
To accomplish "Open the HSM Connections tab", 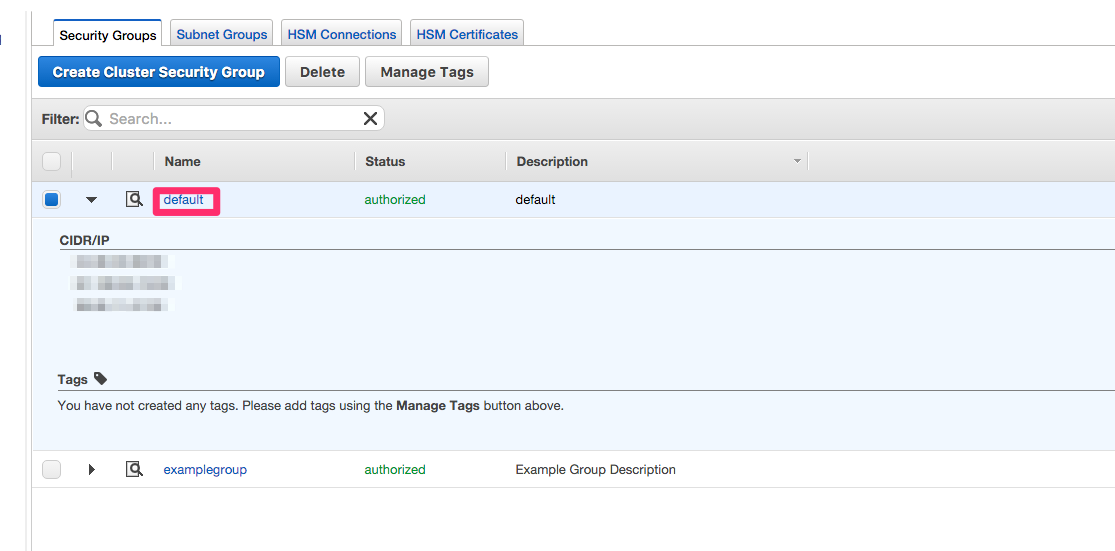I will (x=342, y=34).
